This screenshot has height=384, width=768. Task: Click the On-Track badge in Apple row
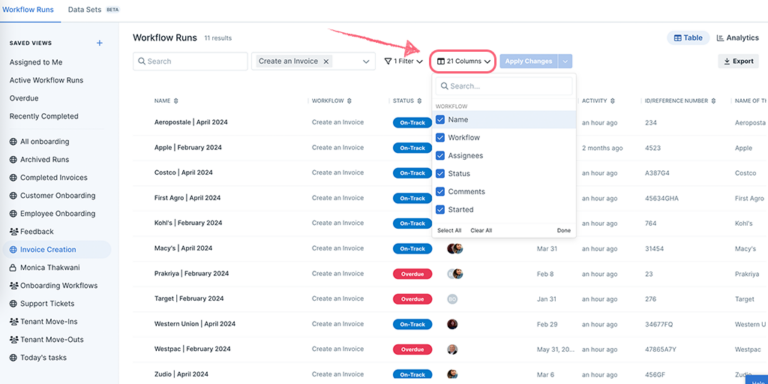tap(412, 148)
